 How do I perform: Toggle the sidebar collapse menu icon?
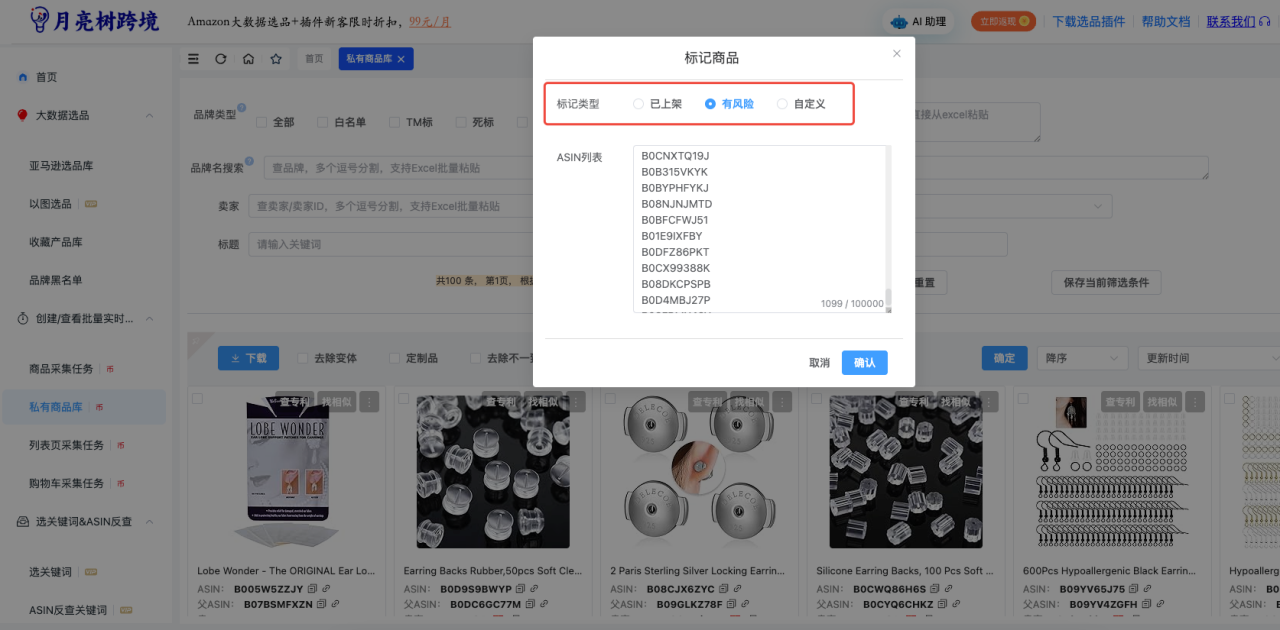(194, 59)
